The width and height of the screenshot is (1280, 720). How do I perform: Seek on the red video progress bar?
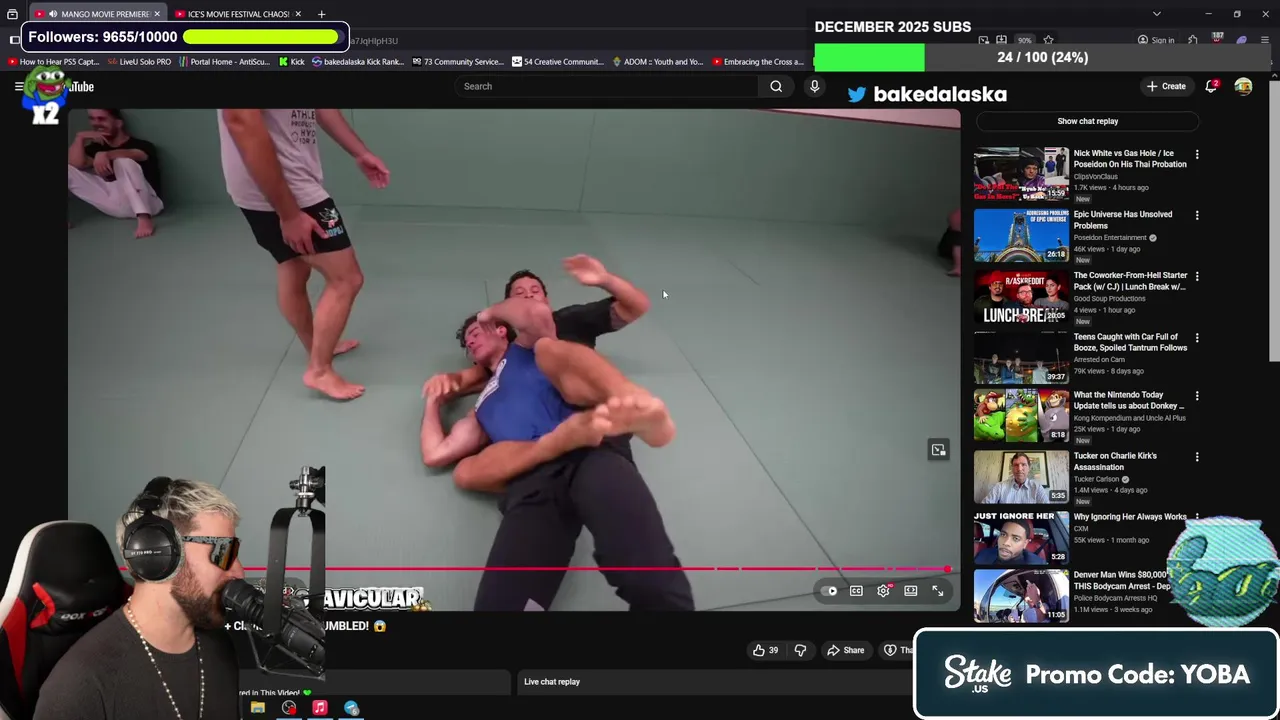click(534, 569)
